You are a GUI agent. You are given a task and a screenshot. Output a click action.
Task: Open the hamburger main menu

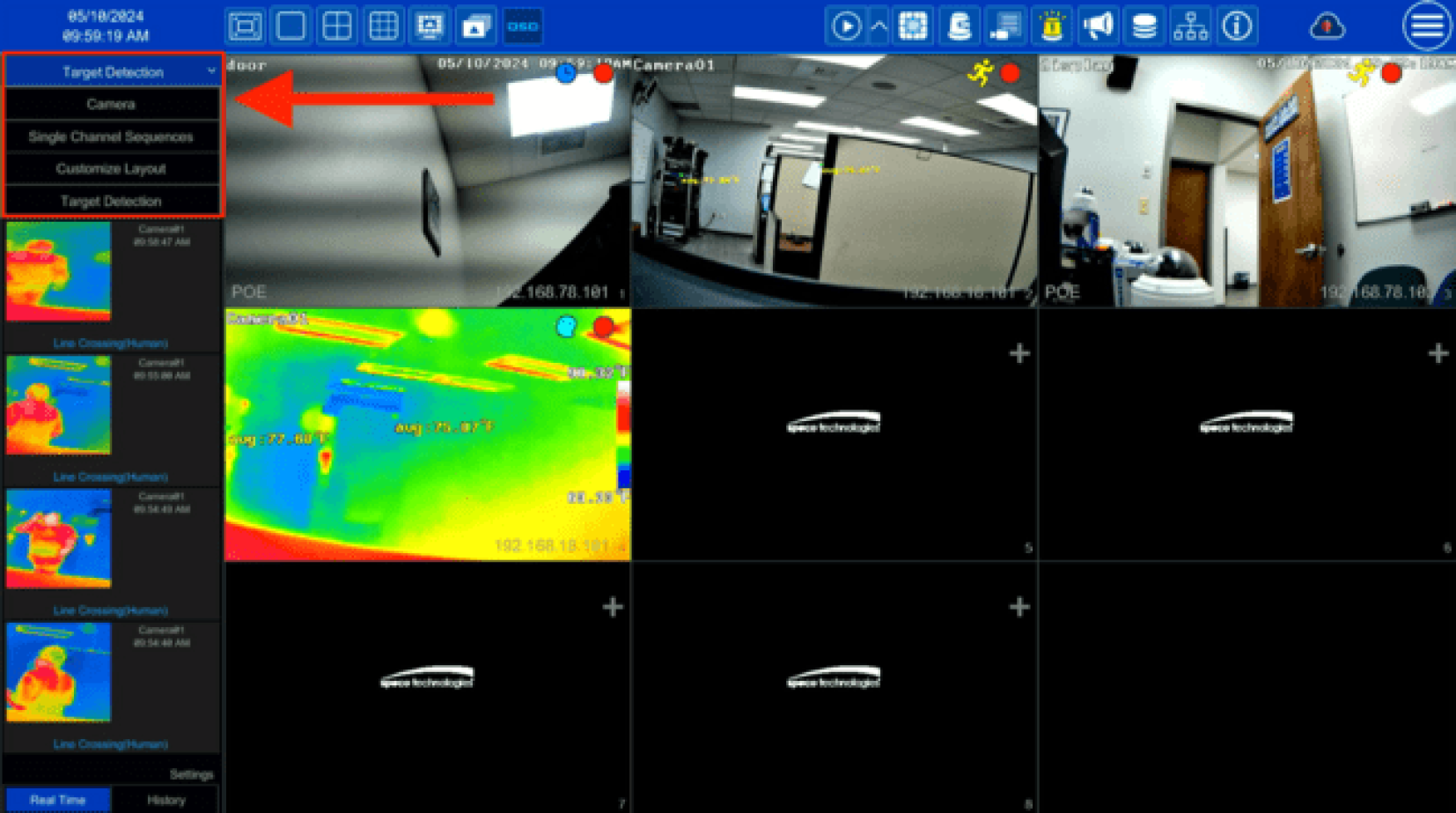coord(1426,26)
